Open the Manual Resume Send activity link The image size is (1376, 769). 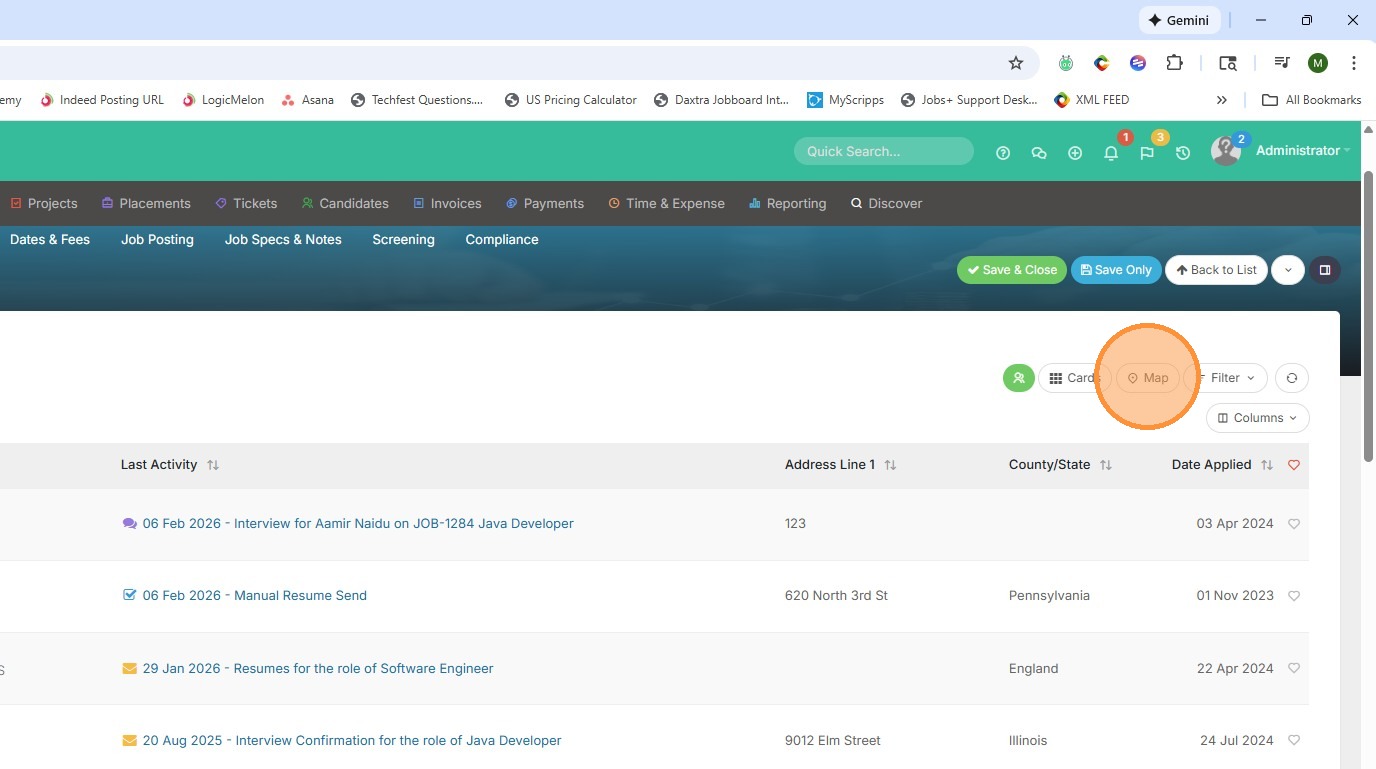(255, 595)
